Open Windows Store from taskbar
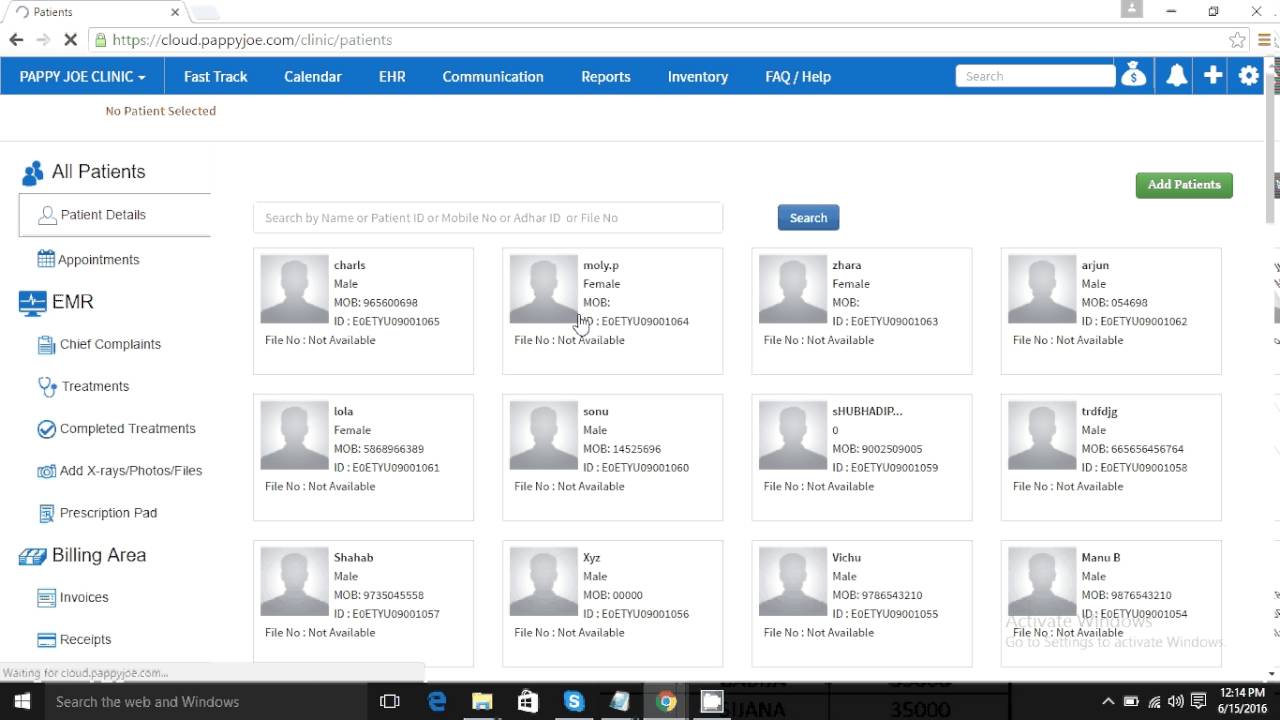Image resolution: width=1280 pixels, height=720 pixels. point(527,702)
